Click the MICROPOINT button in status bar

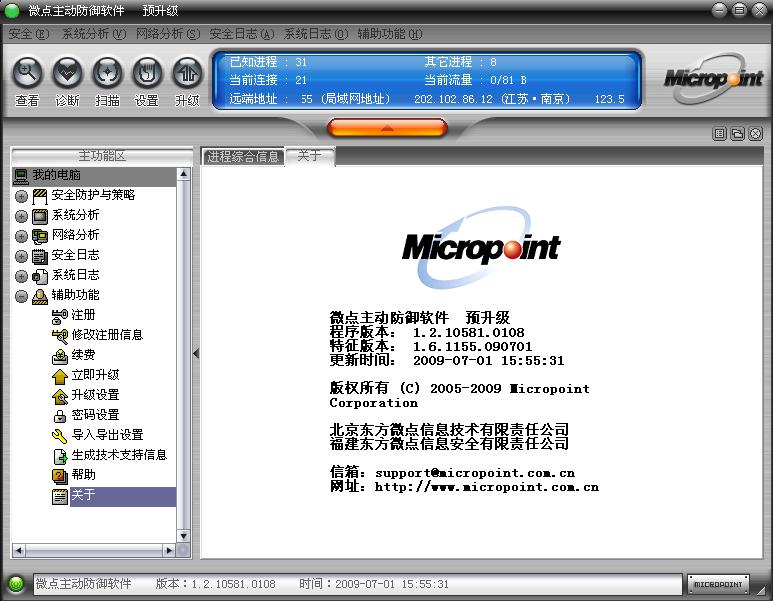718,584
